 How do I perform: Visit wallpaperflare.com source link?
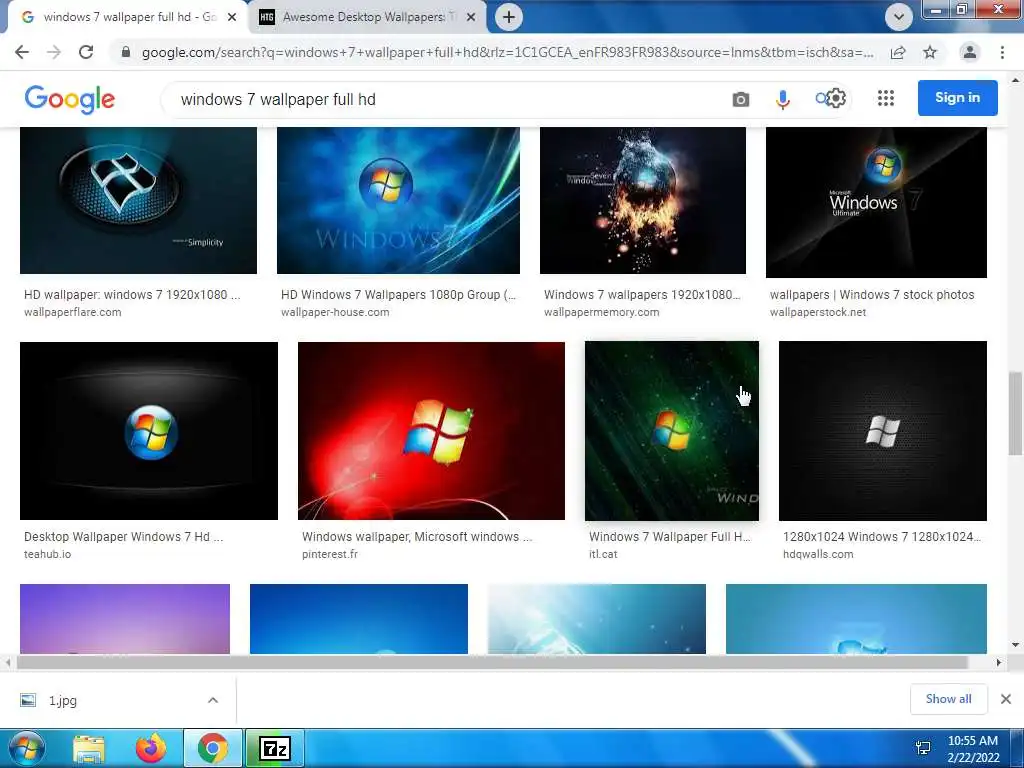(x=72, y=312)
